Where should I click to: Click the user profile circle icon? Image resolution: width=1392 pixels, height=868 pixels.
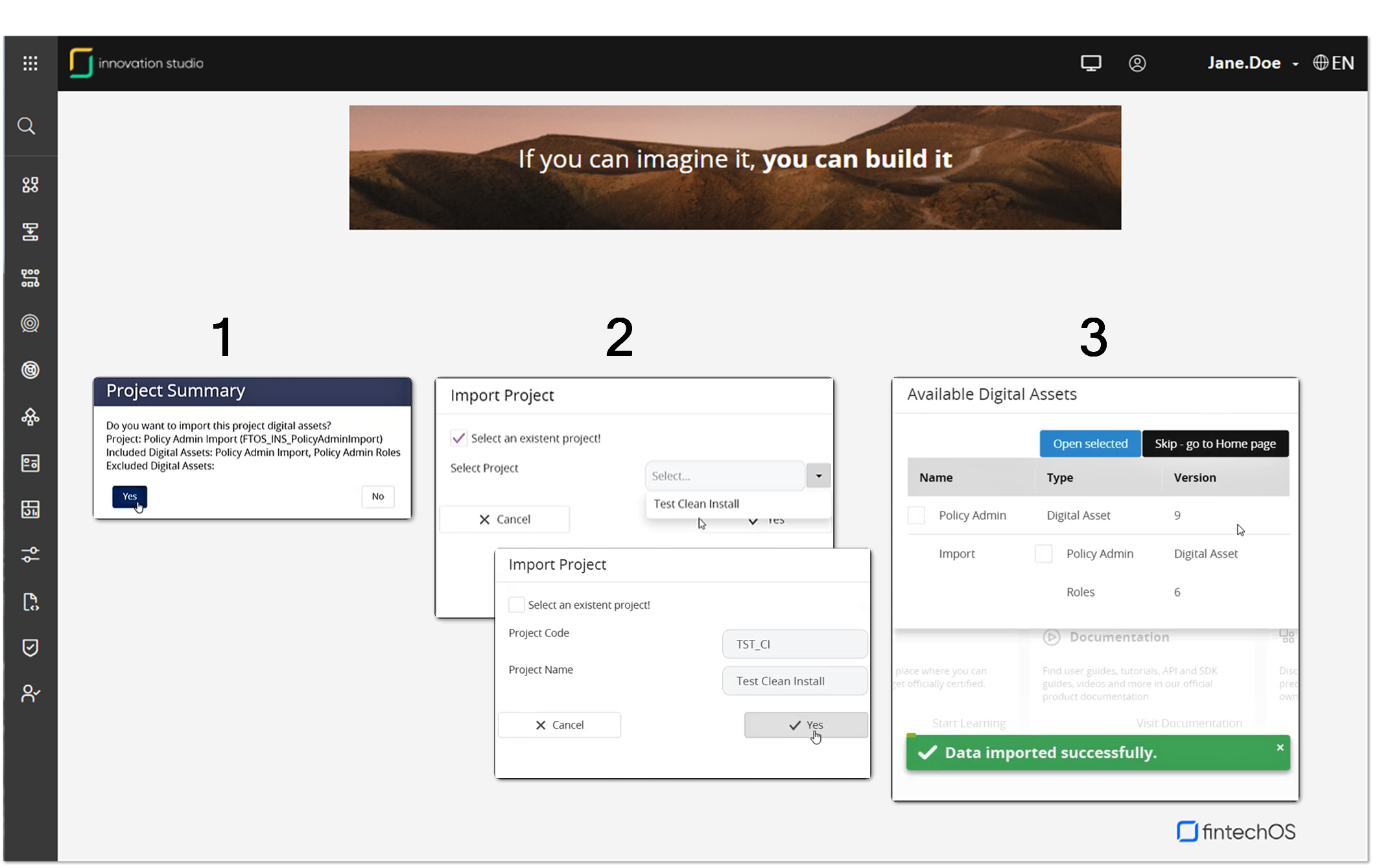pyautogui.click(x=1137, y=63)
